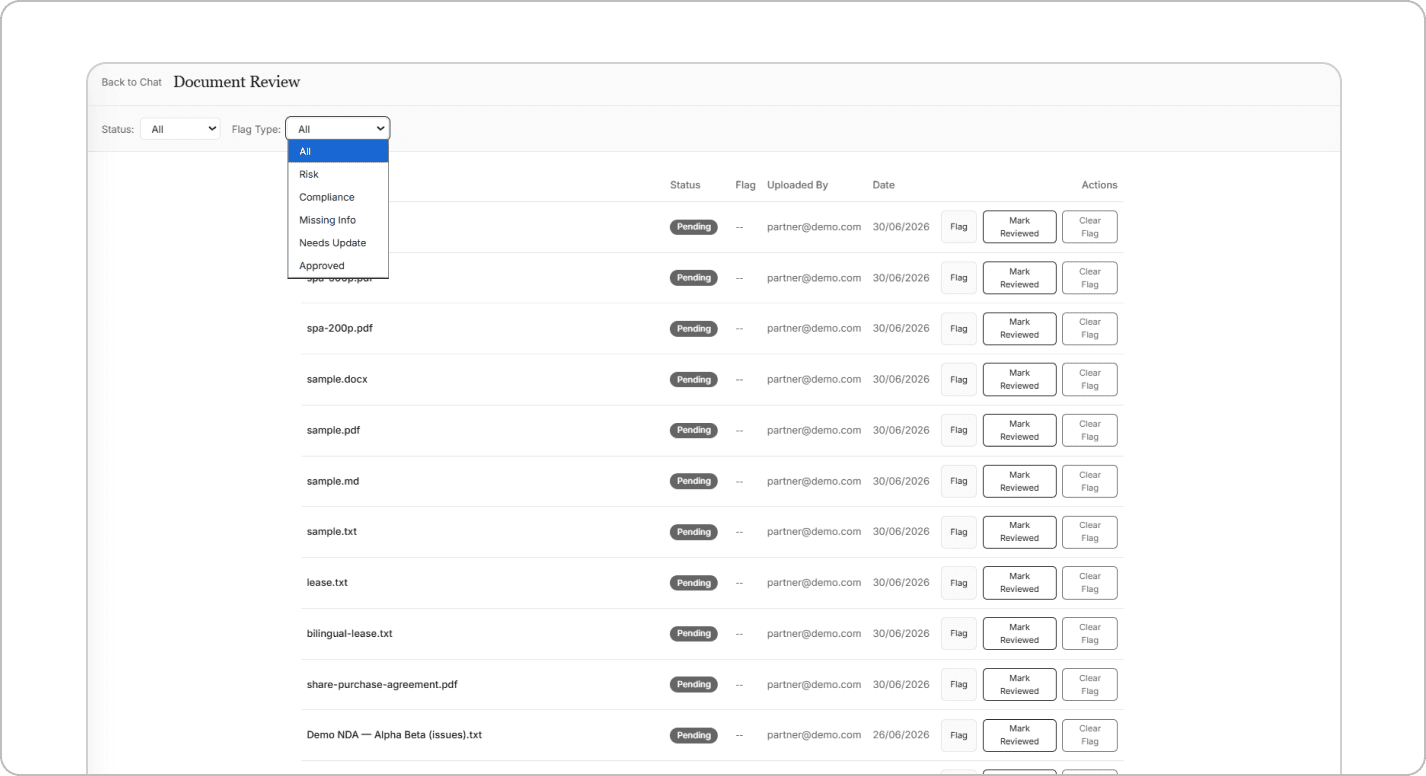1426x776 pixels.
Task: Click the sample.docx file name
Action: click(337, 379)
